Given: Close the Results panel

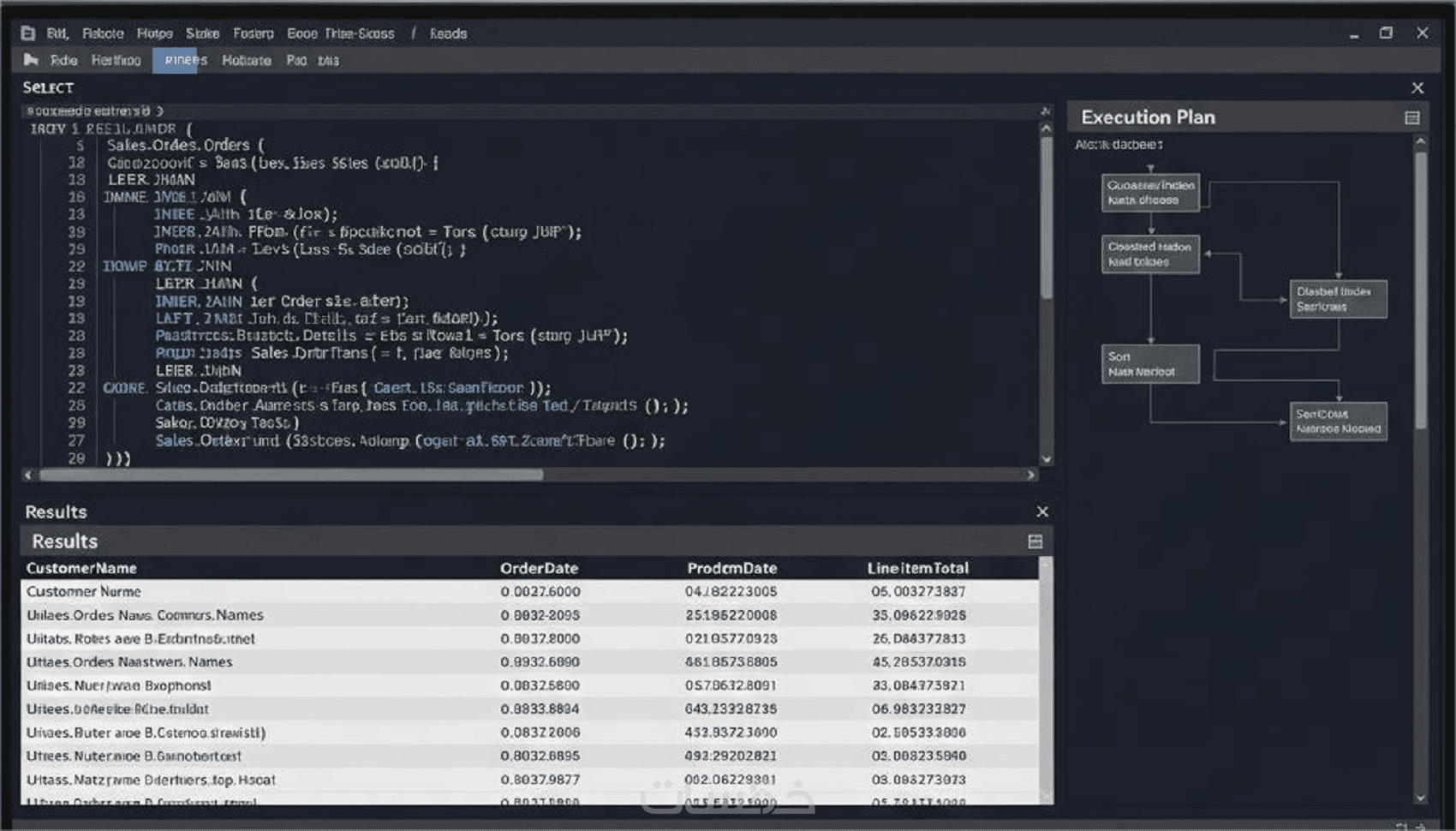Looking at the screenshot, I should 1042,511.
